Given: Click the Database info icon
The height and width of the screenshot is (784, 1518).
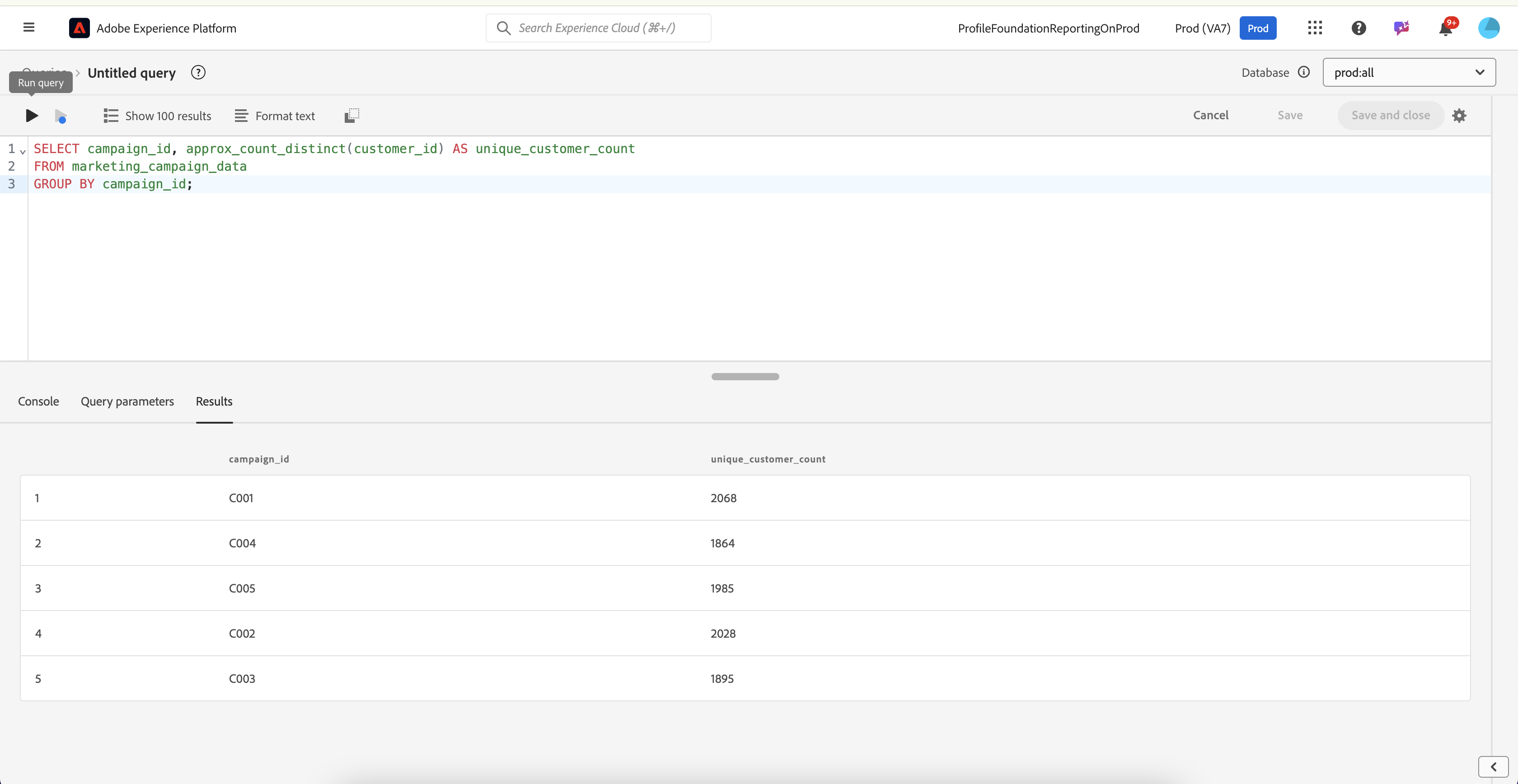Looking at the screenshot, I should point(1303,72).
